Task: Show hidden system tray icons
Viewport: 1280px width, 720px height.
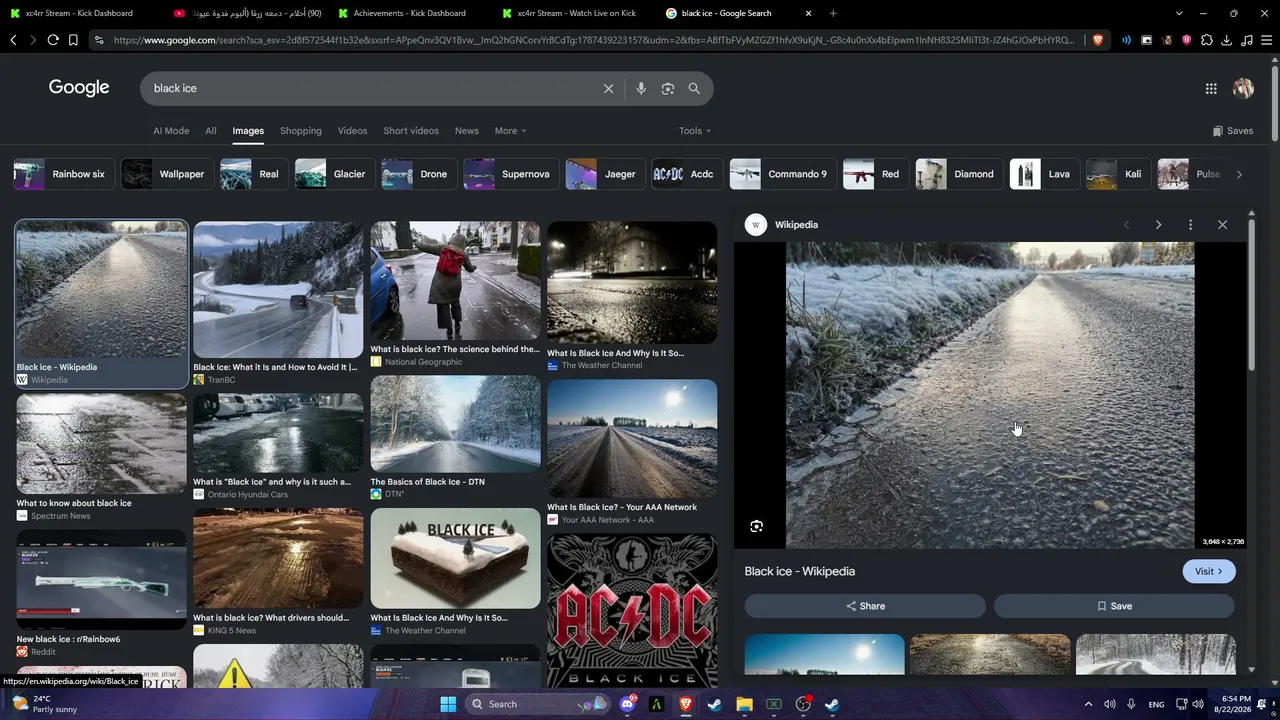Action: pyautogui.click(x=1089, y=704)
